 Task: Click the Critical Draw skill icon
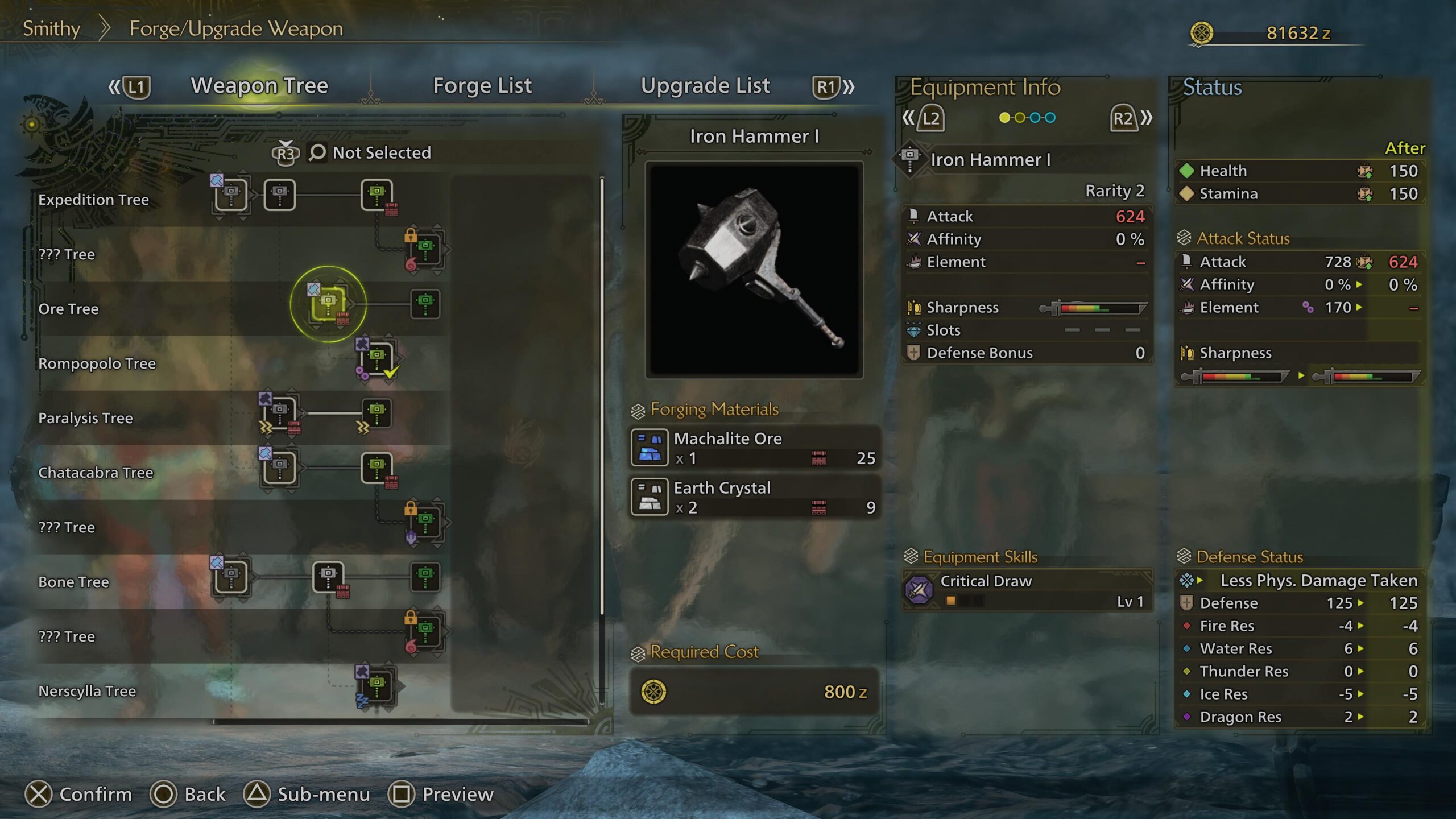pyautogui.click(x=919, y=590)
